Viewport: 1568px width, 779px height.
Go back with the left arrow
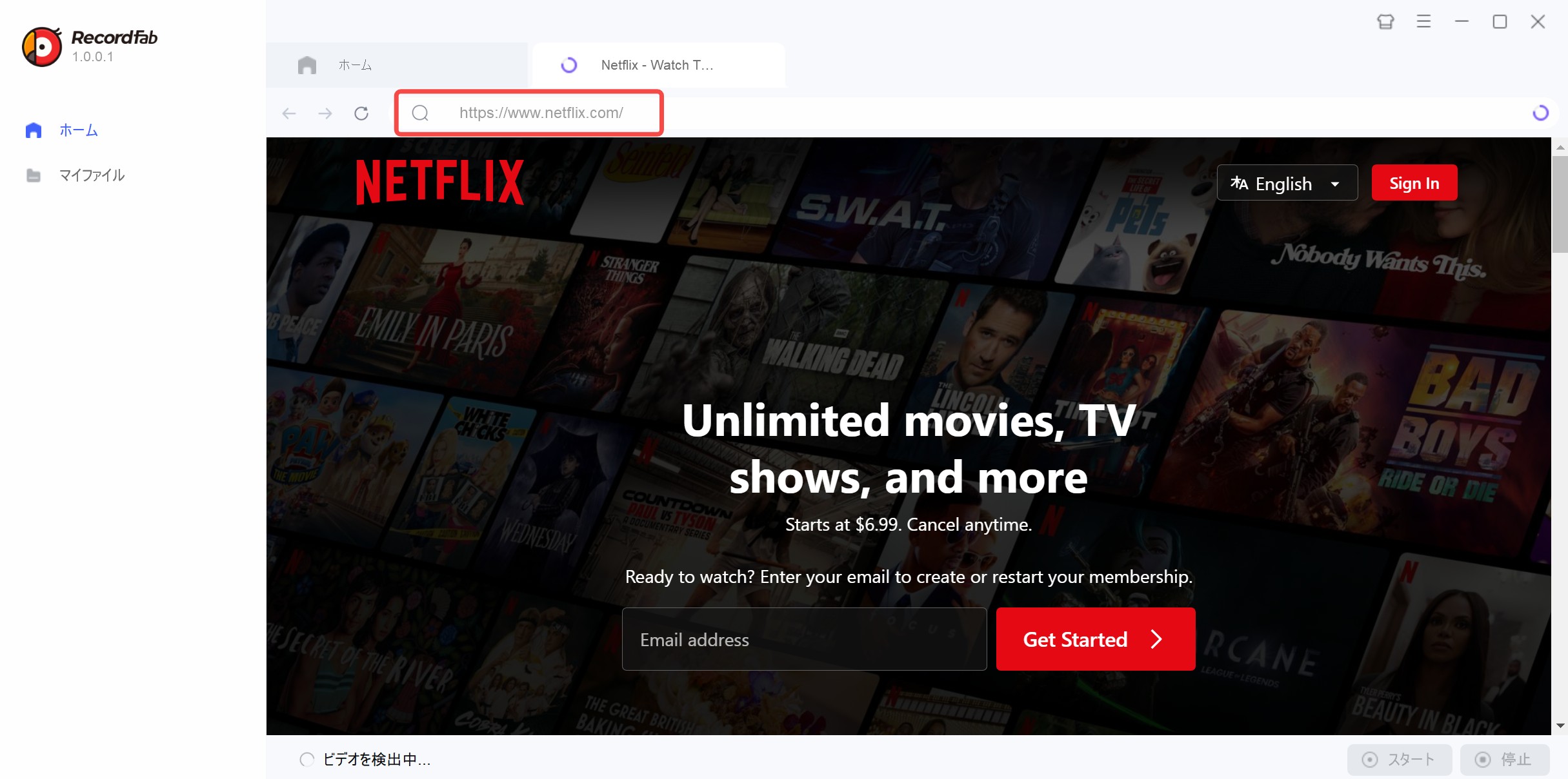point(289,113)
